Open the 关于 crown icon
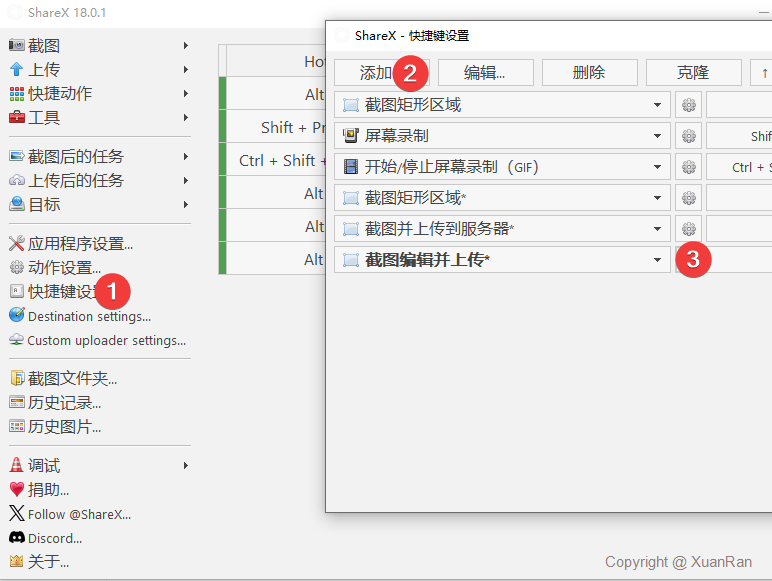Image resolution: width=772 pixels, height=581 pixels. (x=17, y=562)
